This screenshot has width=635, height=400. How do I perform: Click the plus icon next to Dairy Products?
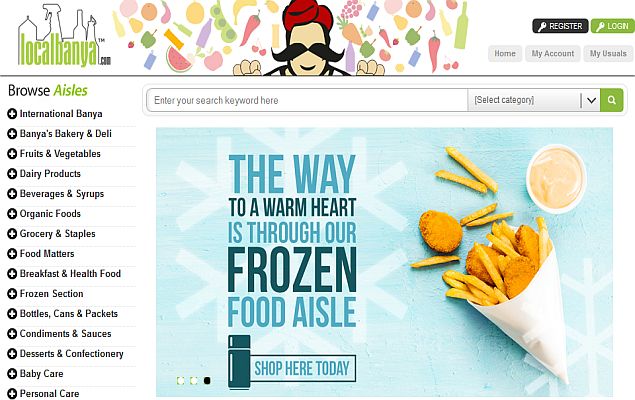click(12, 174)
